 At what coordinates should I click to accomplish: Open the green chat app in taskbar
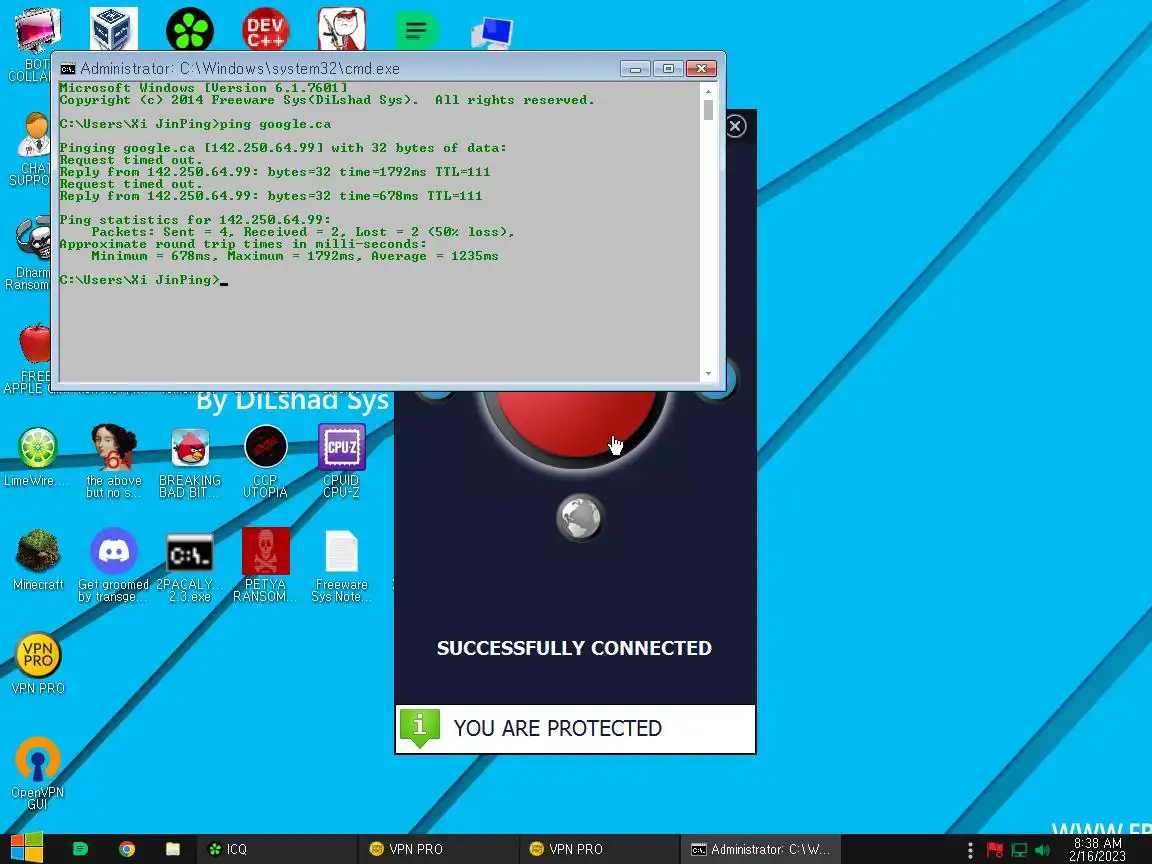[x=80, y=849]
